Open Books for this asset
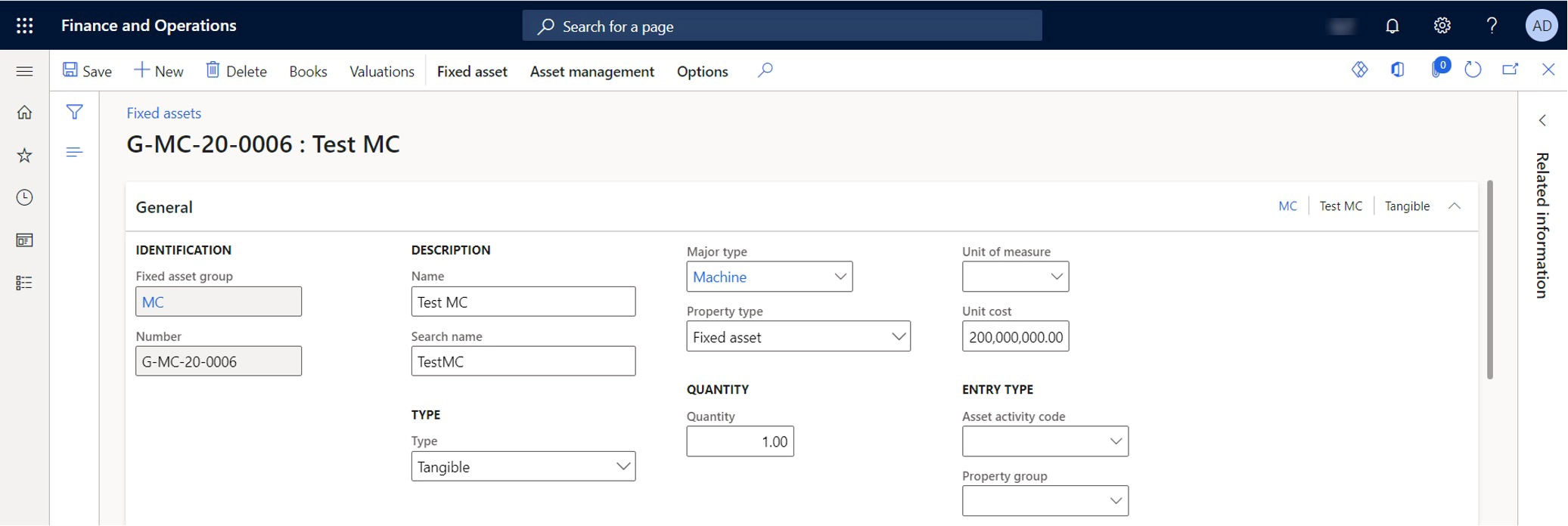 [x=308, y=71]
